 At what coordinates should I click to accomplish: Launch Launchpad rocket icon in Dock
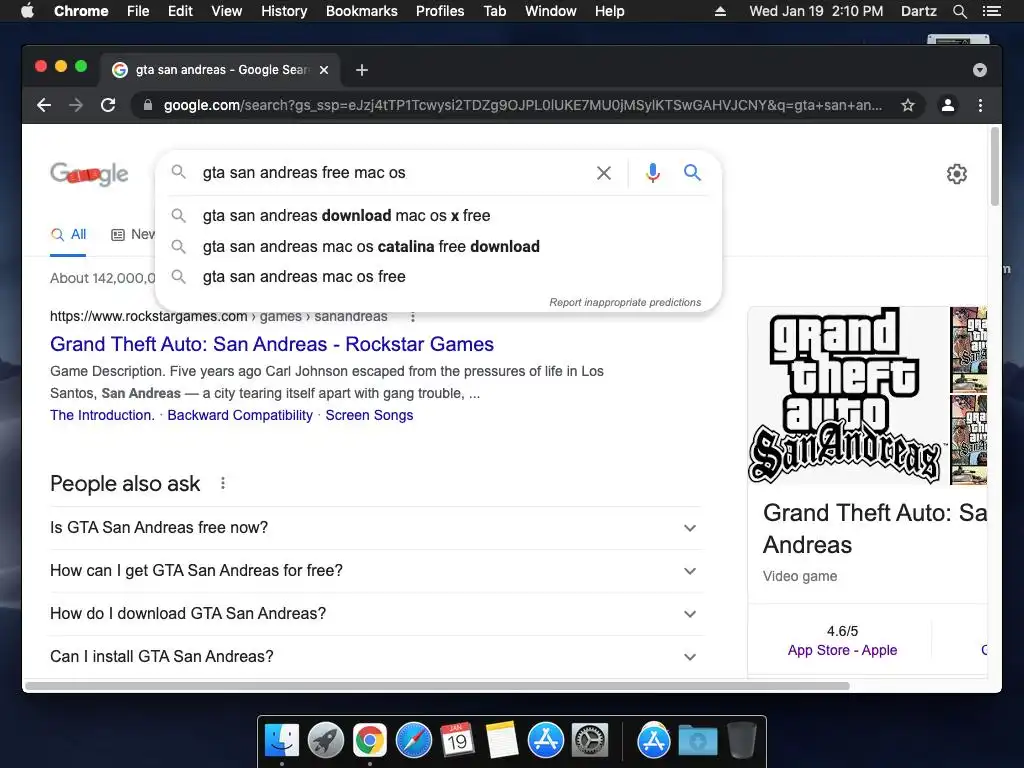point(326,740)
